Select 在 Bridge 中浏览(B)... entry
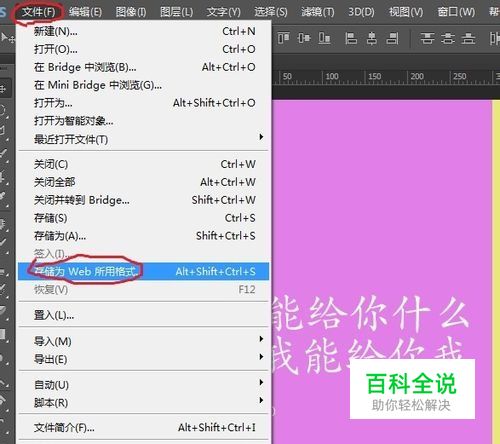 pos(144,67)
